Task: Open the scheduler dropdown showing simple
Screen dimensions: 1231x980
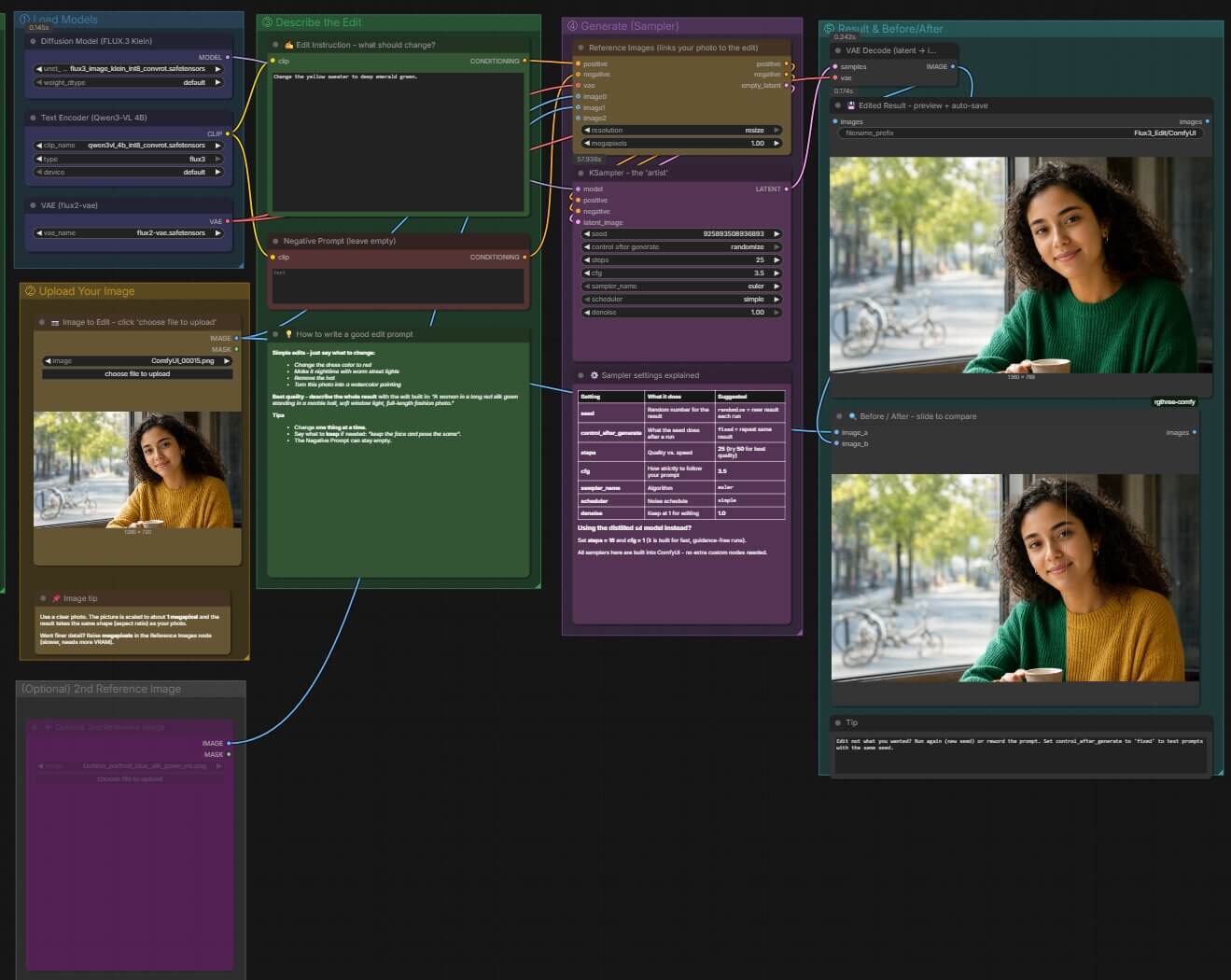Action: point(682,300)
